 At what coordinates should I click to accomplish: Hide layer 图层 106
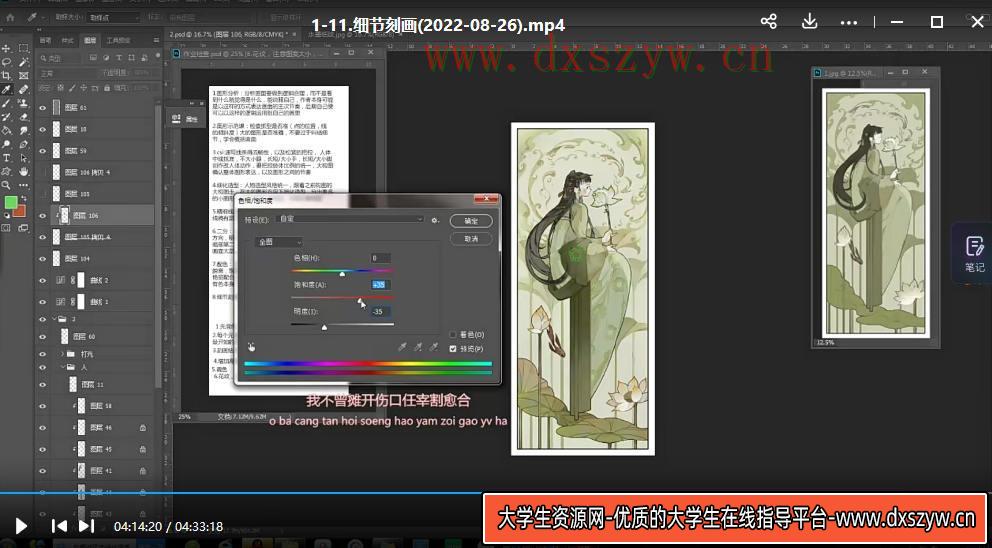click(x=42, y=216)
